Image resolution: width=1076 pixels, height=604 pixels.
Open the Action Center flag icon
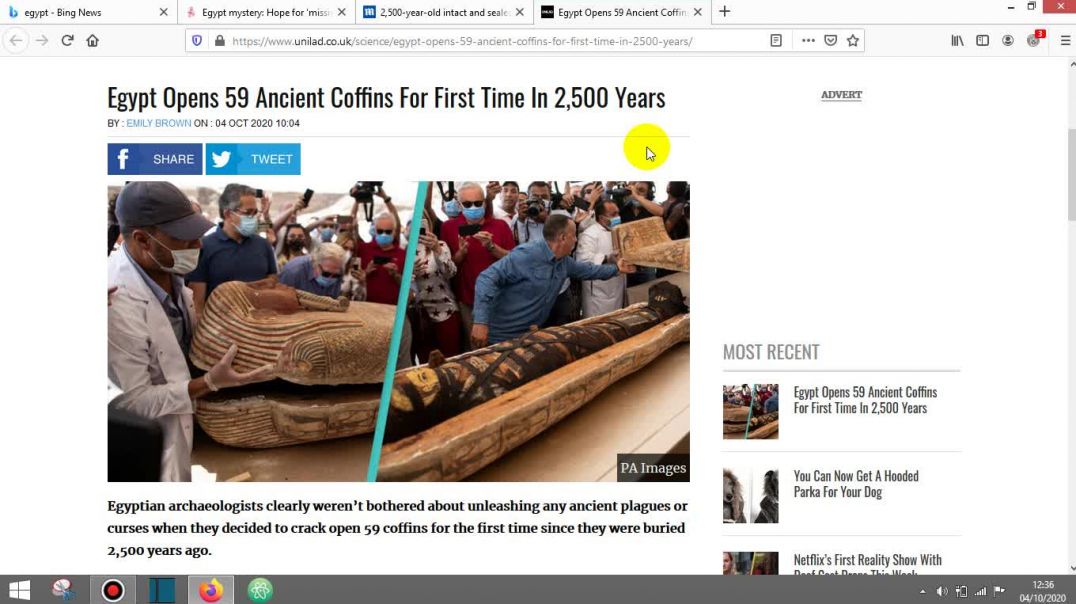[x=1000, y=591]
